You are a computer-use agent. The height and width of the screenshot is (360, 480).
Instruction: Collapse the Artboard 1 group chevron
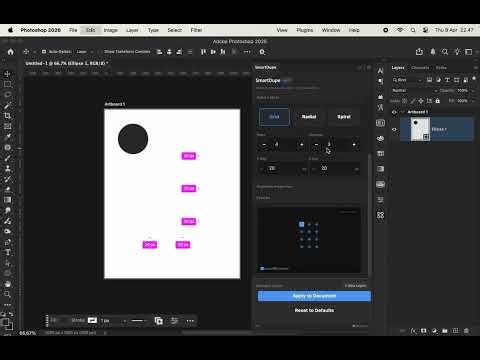(x=403, y=112)
